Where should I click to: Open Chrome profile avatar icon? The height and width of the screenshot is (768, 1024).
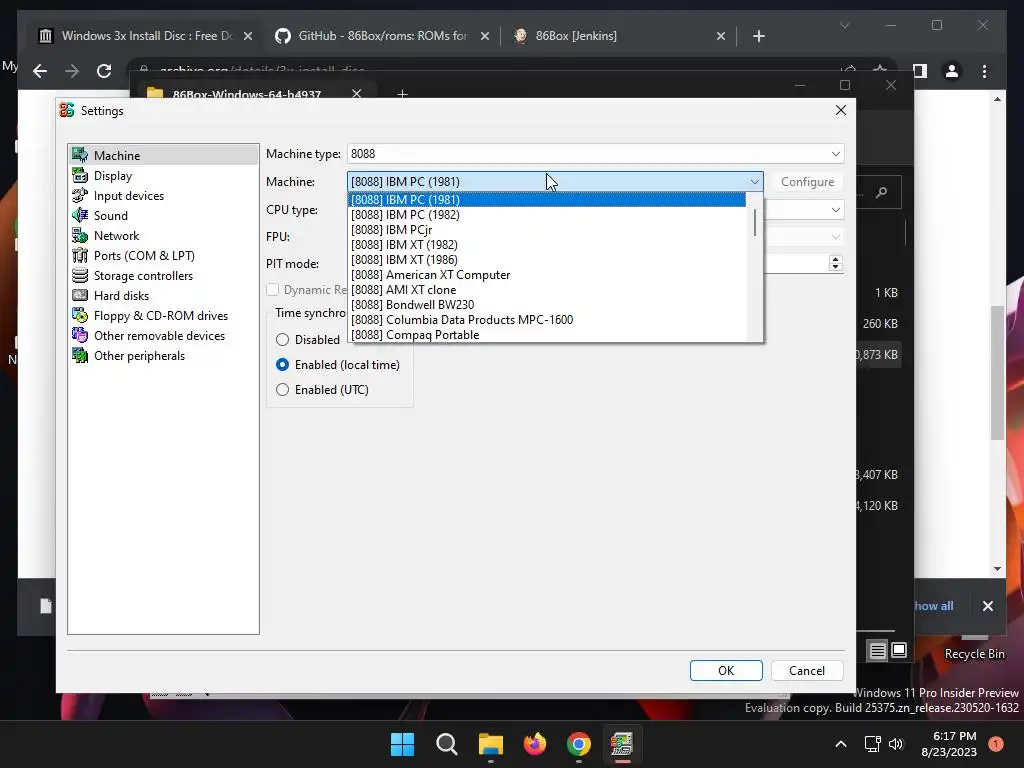pyautogui.click(x=952, y=71)
